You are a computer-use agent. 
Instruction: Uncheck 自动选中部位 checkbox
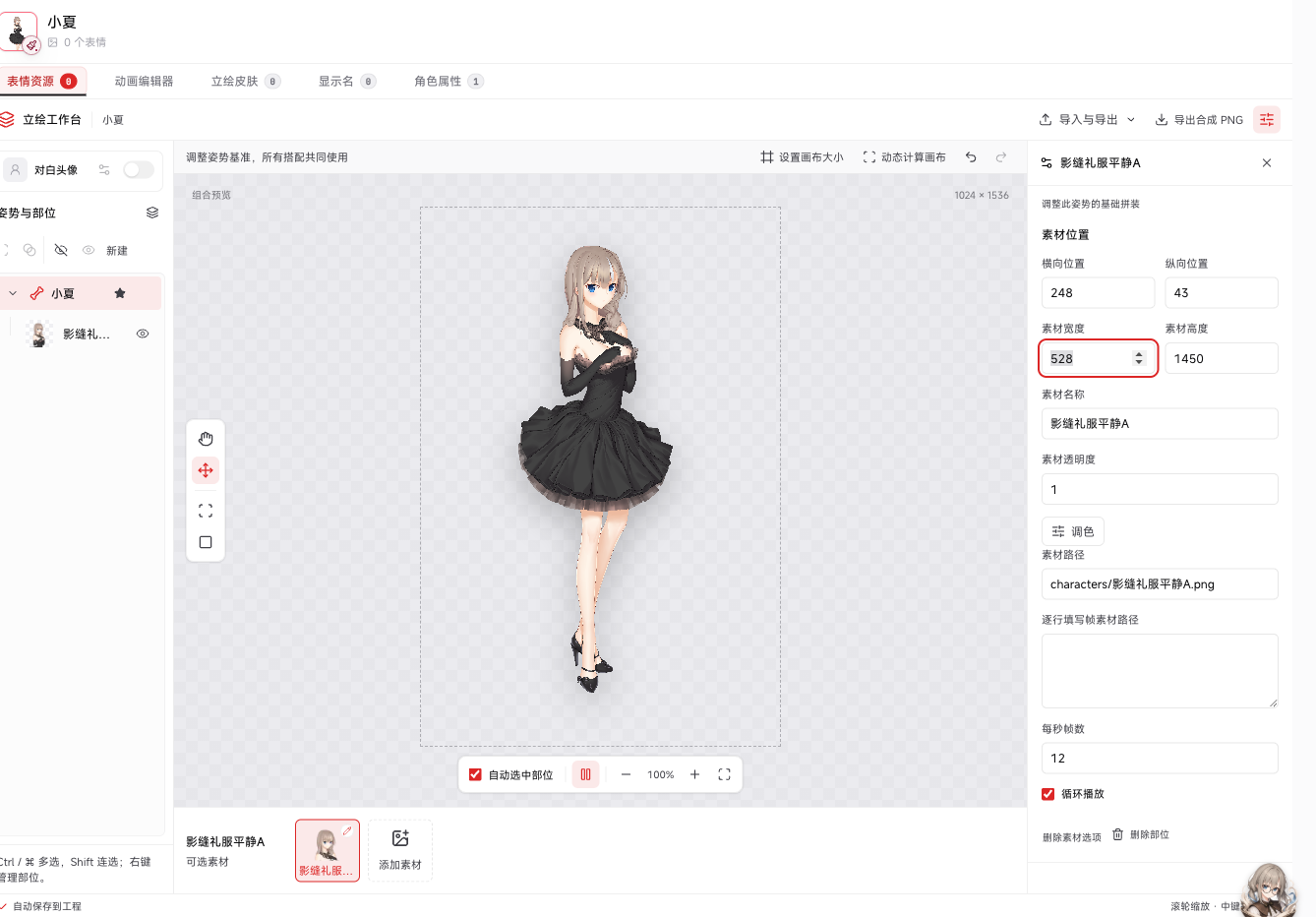click(x=475, y=774)
